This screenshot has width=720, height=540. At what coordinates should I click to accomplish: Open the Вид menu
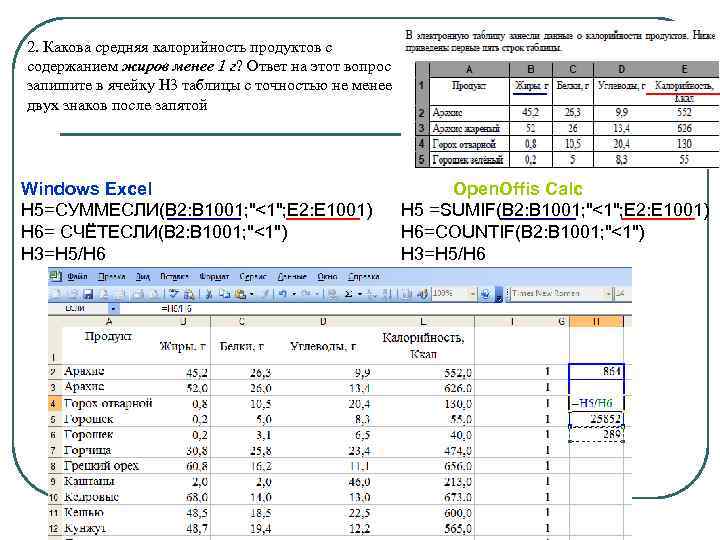[x=143, y=276]
